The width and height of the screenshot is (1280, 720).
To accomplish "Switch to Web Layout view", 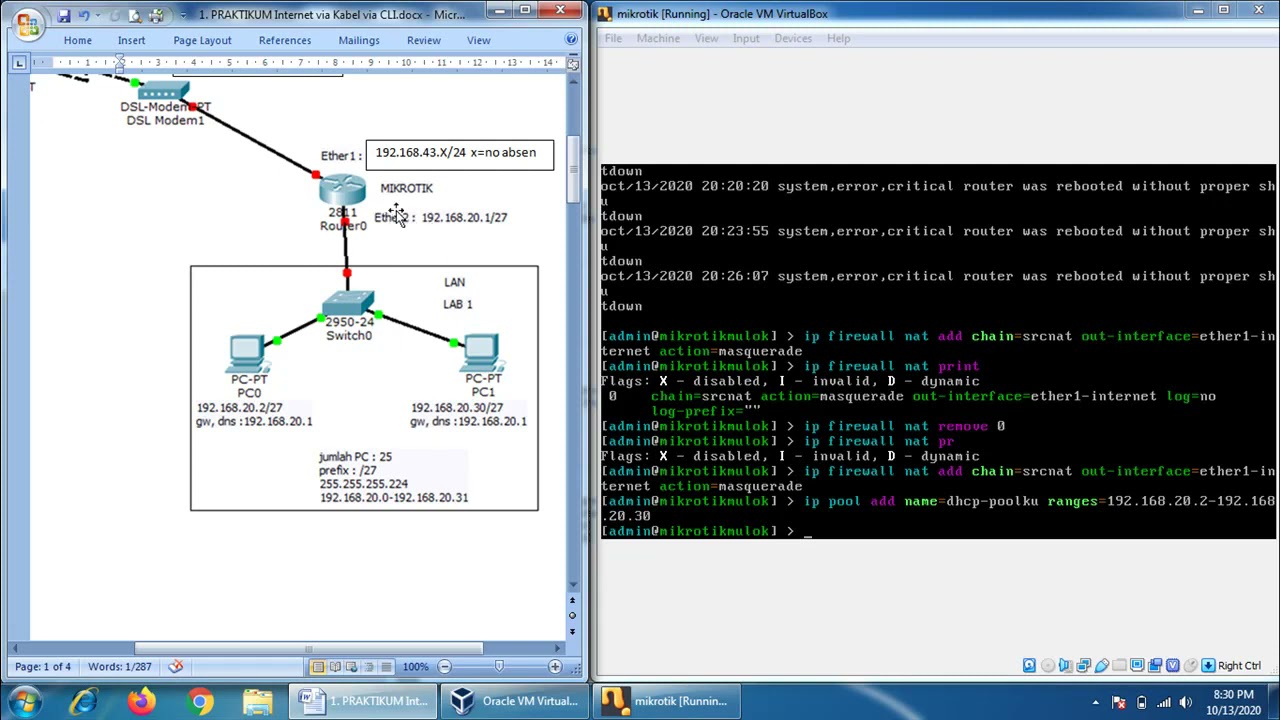I will coord(351,667).
